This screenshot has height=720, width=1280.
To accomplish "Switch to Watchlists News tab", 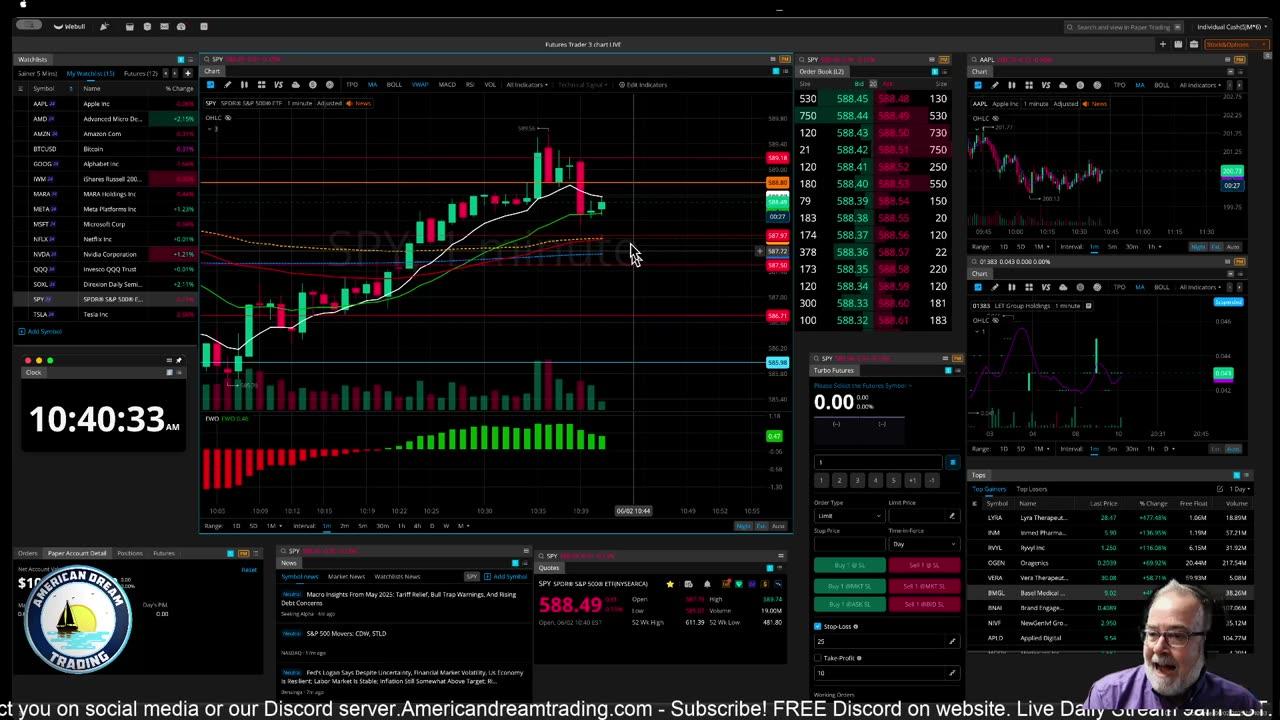I will pos(397,576).
